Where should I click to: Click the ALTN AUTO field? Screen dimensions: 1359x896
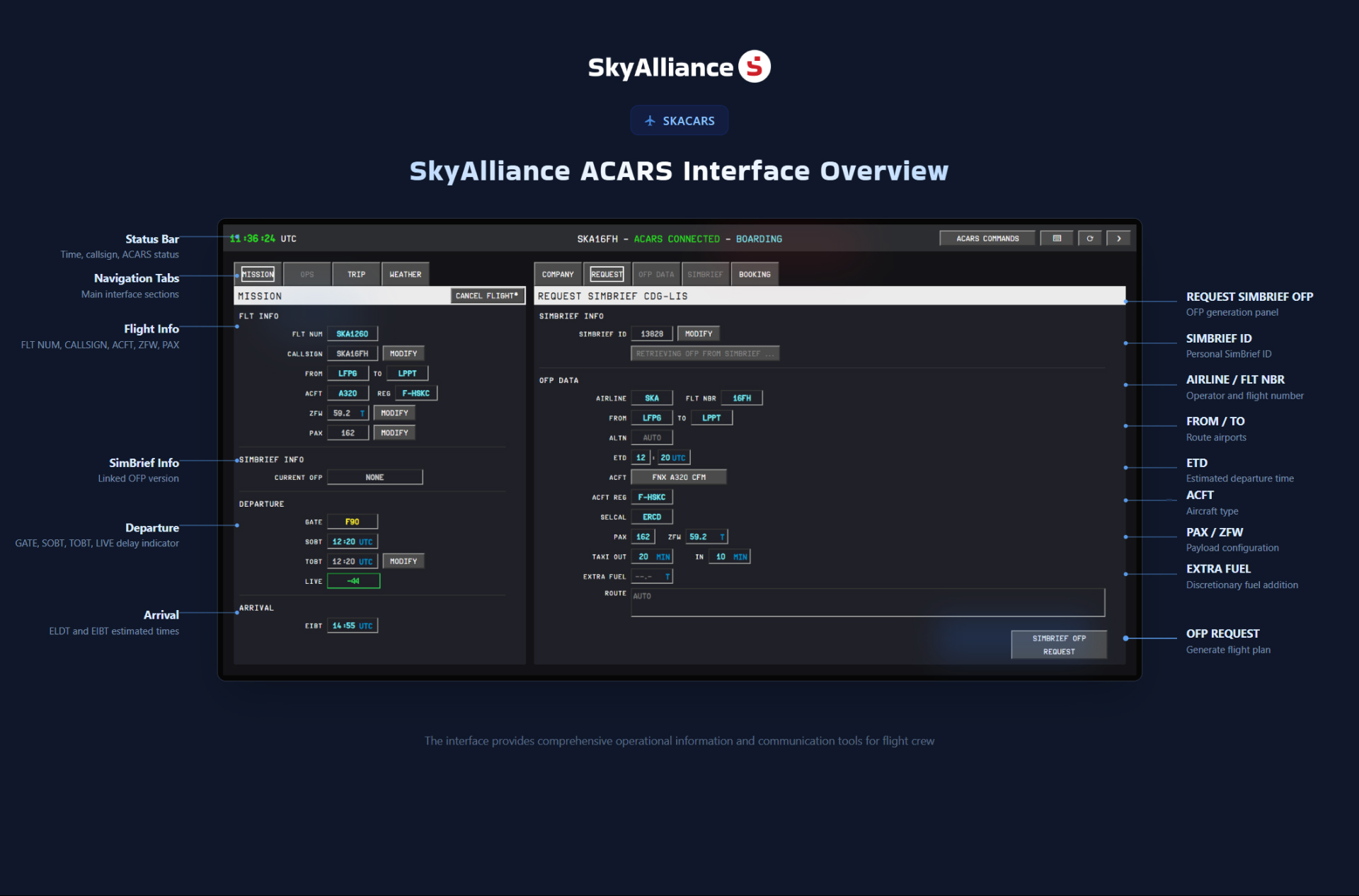(651, 438)
